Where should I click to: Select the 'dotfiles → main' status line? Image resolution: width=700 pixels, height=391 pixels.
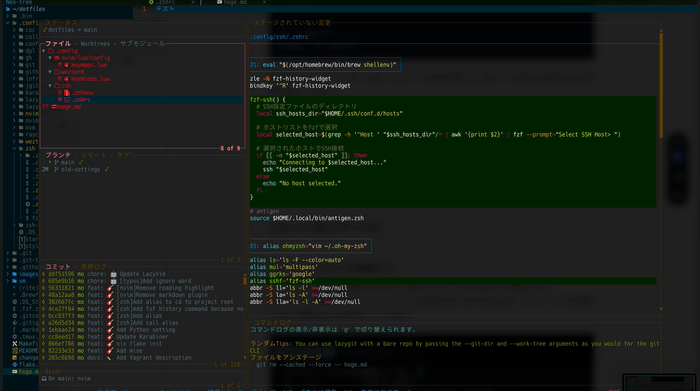coord(72,30)
